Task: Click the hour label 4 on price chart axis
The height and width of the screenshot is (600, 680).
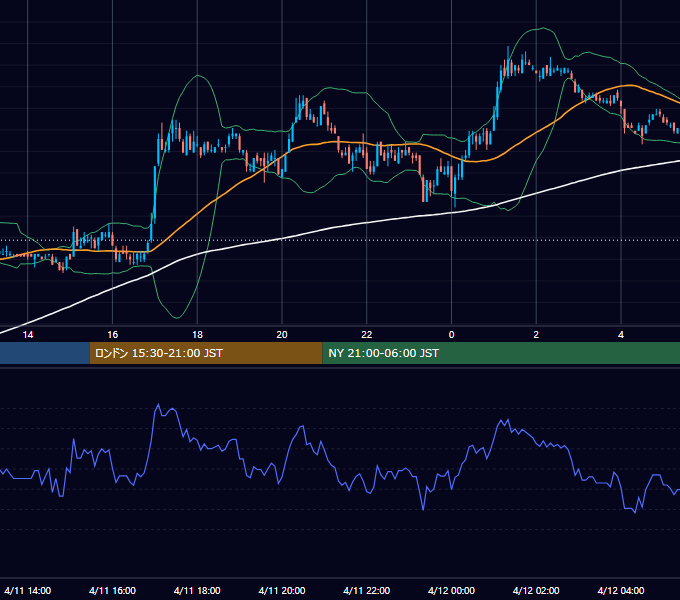Action: coord(621,335)
